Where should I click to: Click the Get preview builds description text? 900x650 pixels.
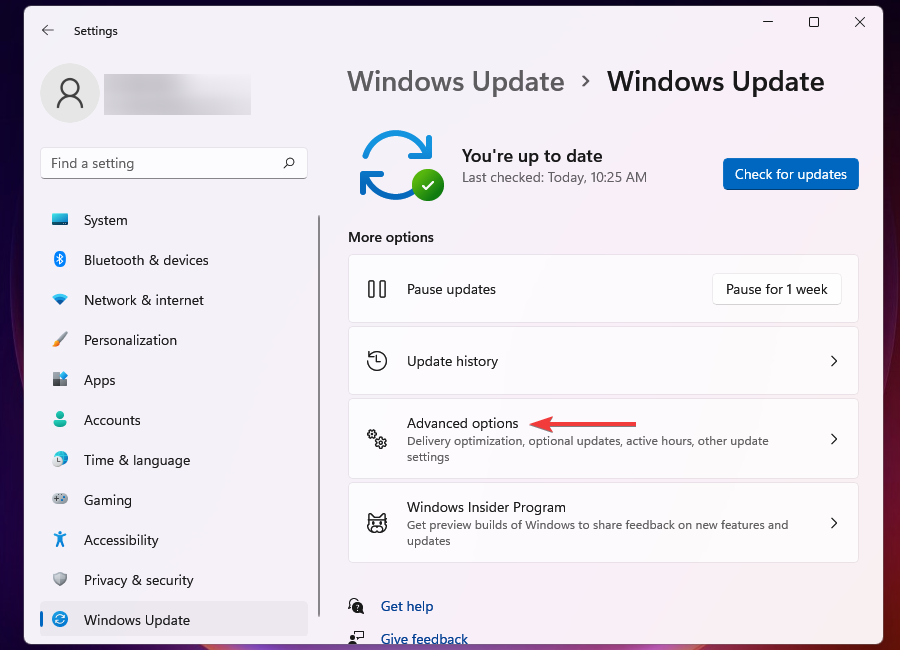(597, 532)
